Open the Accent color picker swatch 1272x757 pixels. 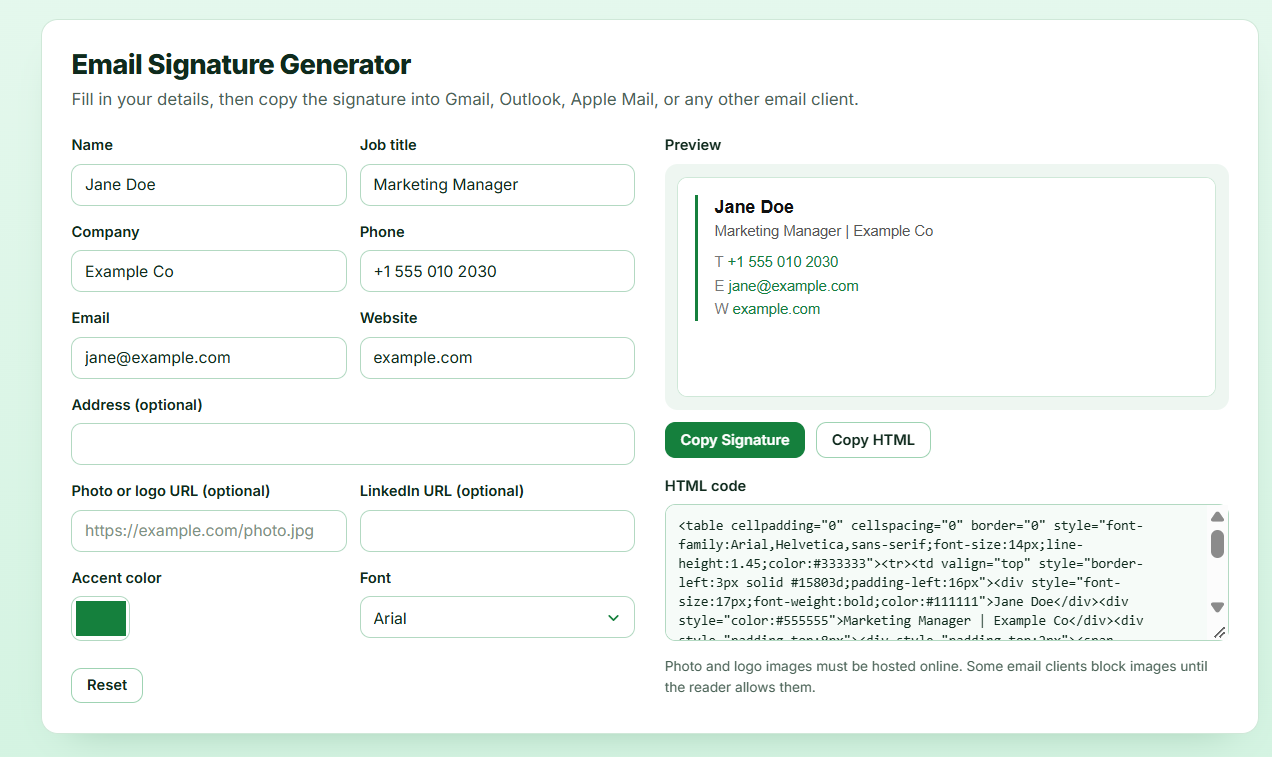coord(101,618)
